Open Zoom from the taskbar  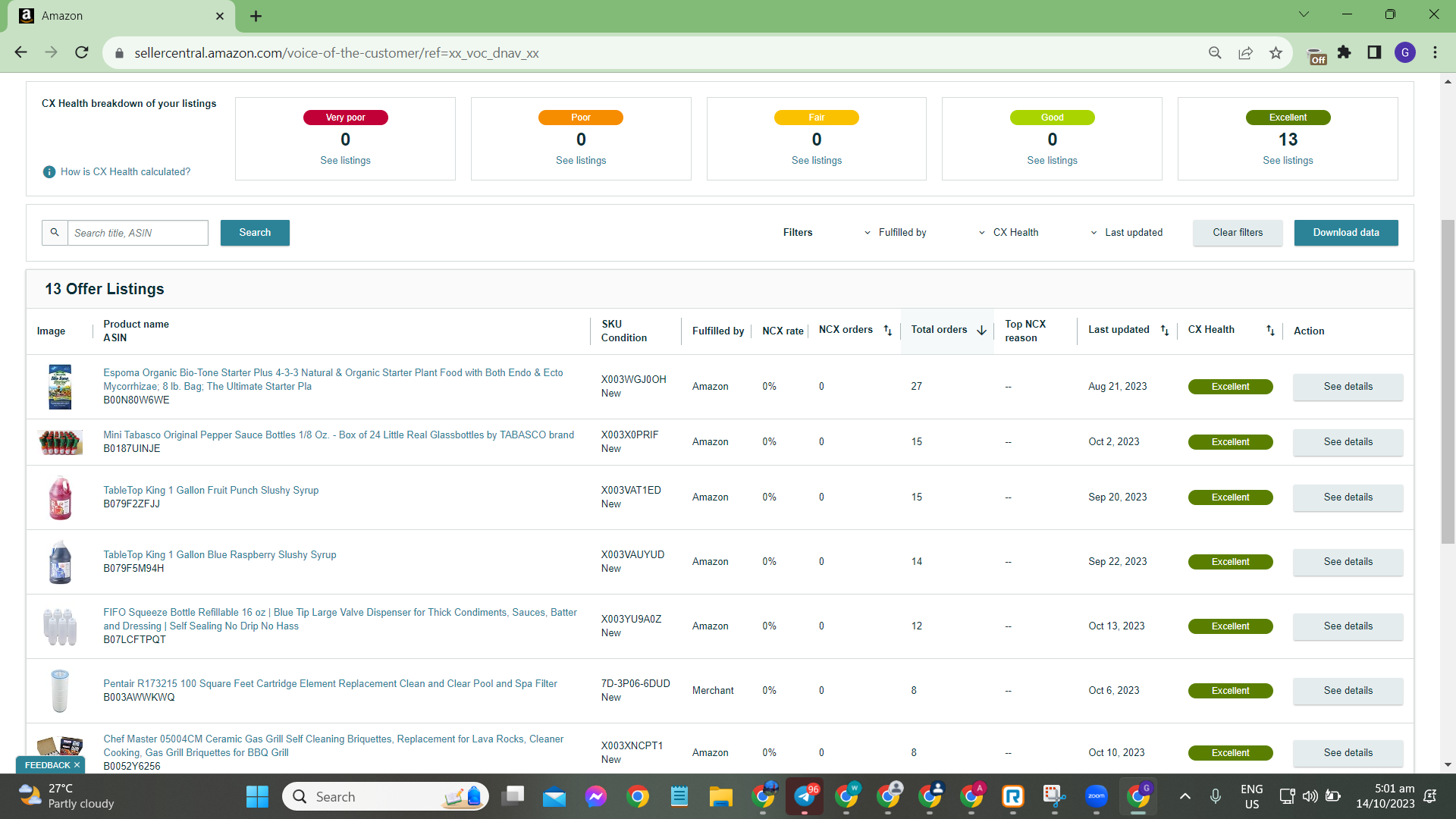click(x=1096, y=796)
